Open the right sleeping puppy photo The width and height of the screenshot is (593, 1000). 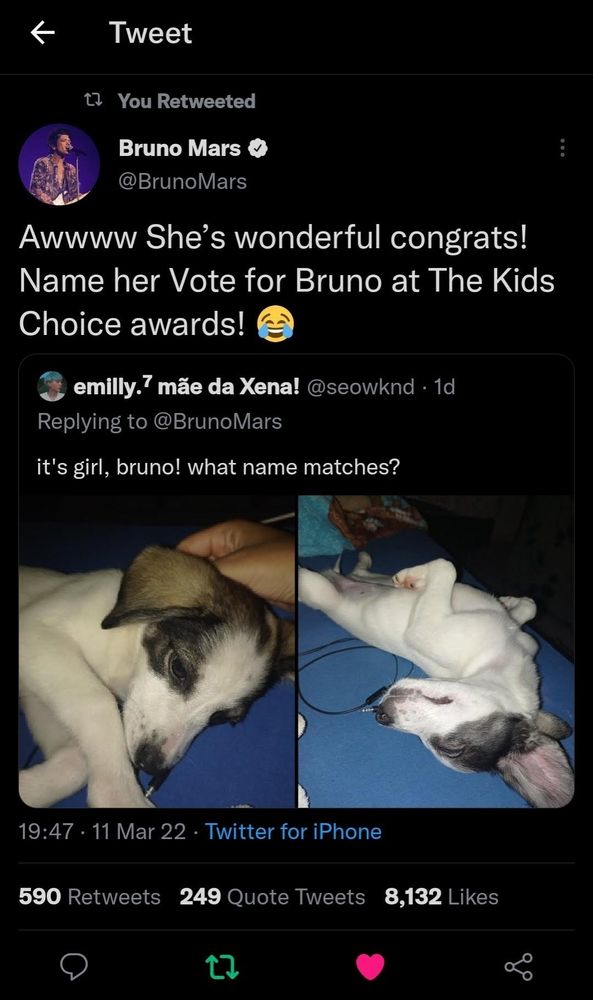[436, 652]
